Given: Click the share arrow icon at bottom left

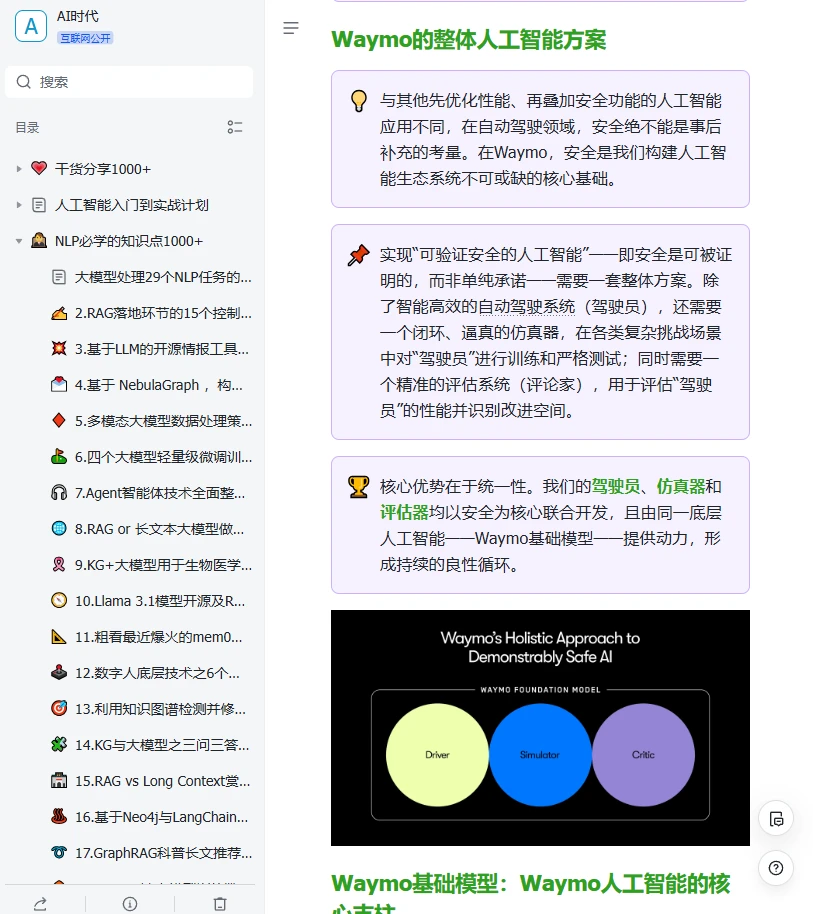Looking at the screenshot, I should click(x=39, y=903).
